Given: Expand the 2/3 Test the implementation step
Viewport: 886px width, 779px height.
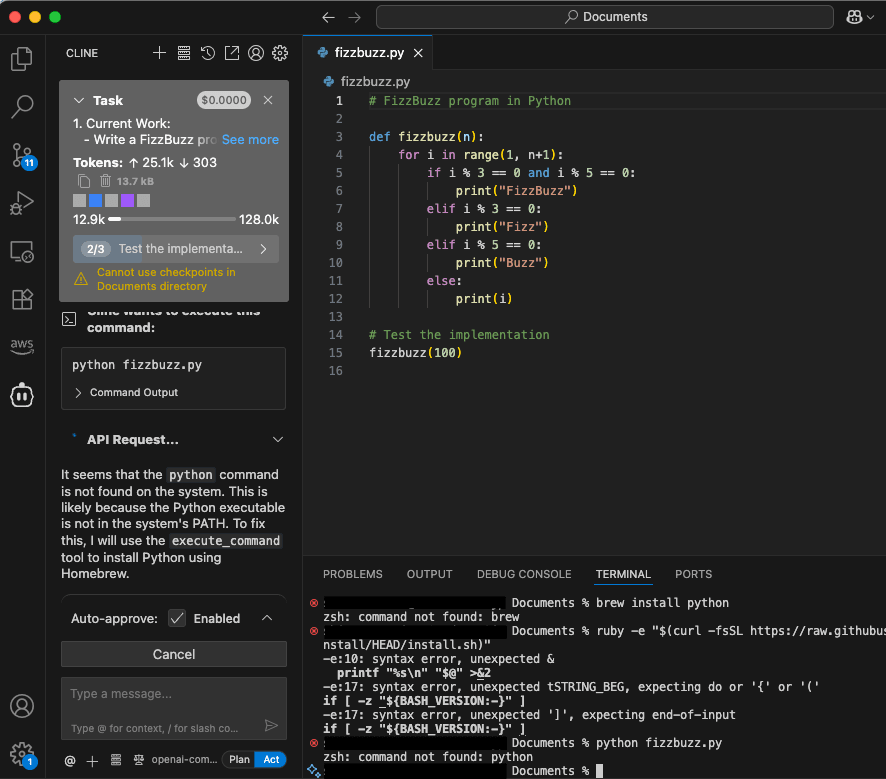Looking at the screenshot, I should pyautogui.click(x=176, y=249).
